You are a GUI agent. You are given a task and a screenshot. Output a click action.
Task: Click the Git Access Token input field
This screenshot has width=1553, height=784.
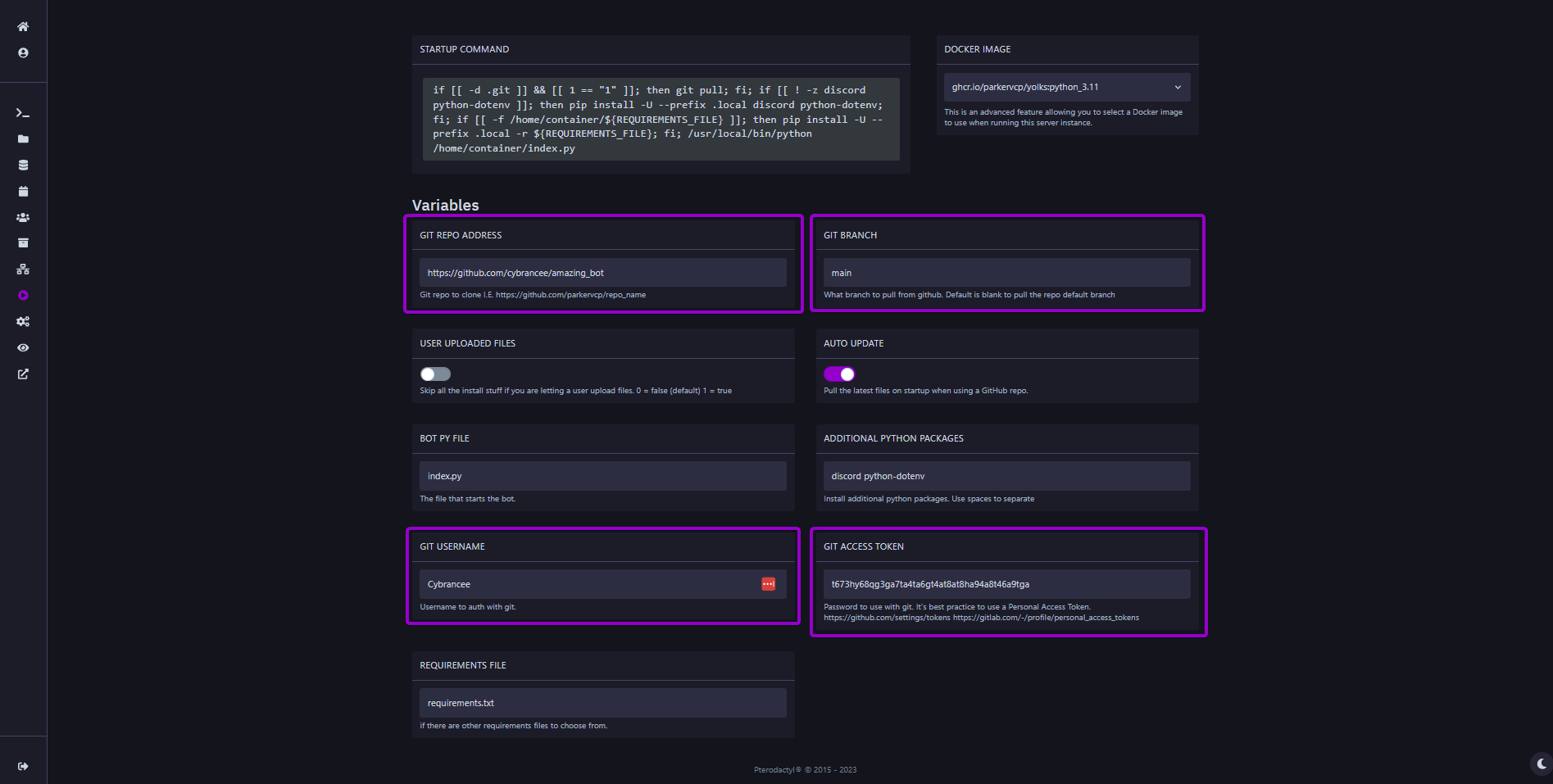pyautogui.click(x=1006, y=583)
